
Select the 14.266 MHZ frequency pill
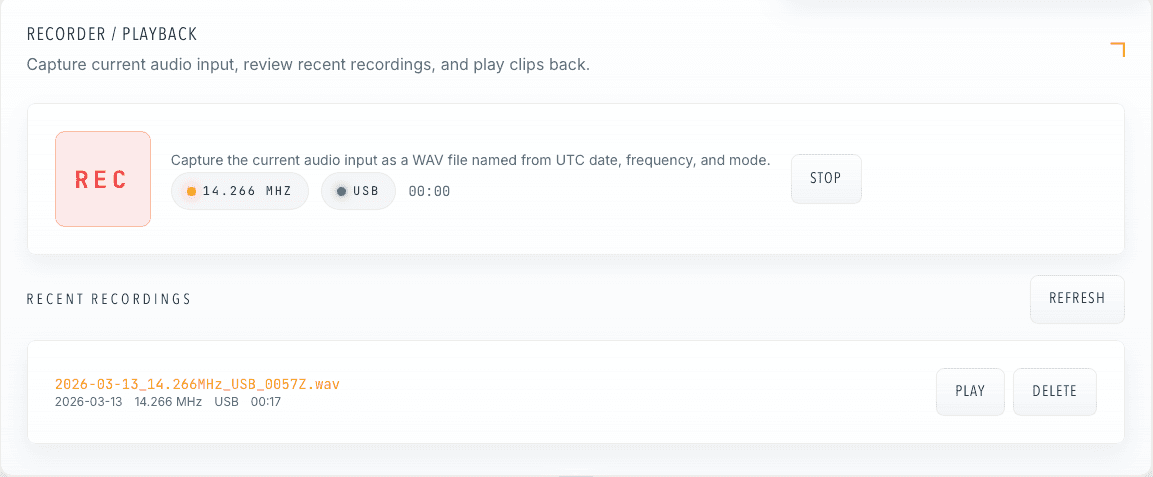[x=240, y=191]
